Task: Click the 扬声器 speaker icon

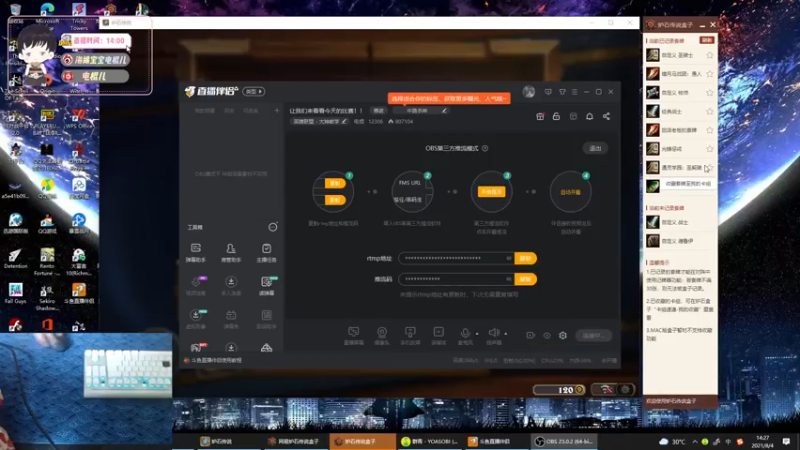Action: point(493,333)
